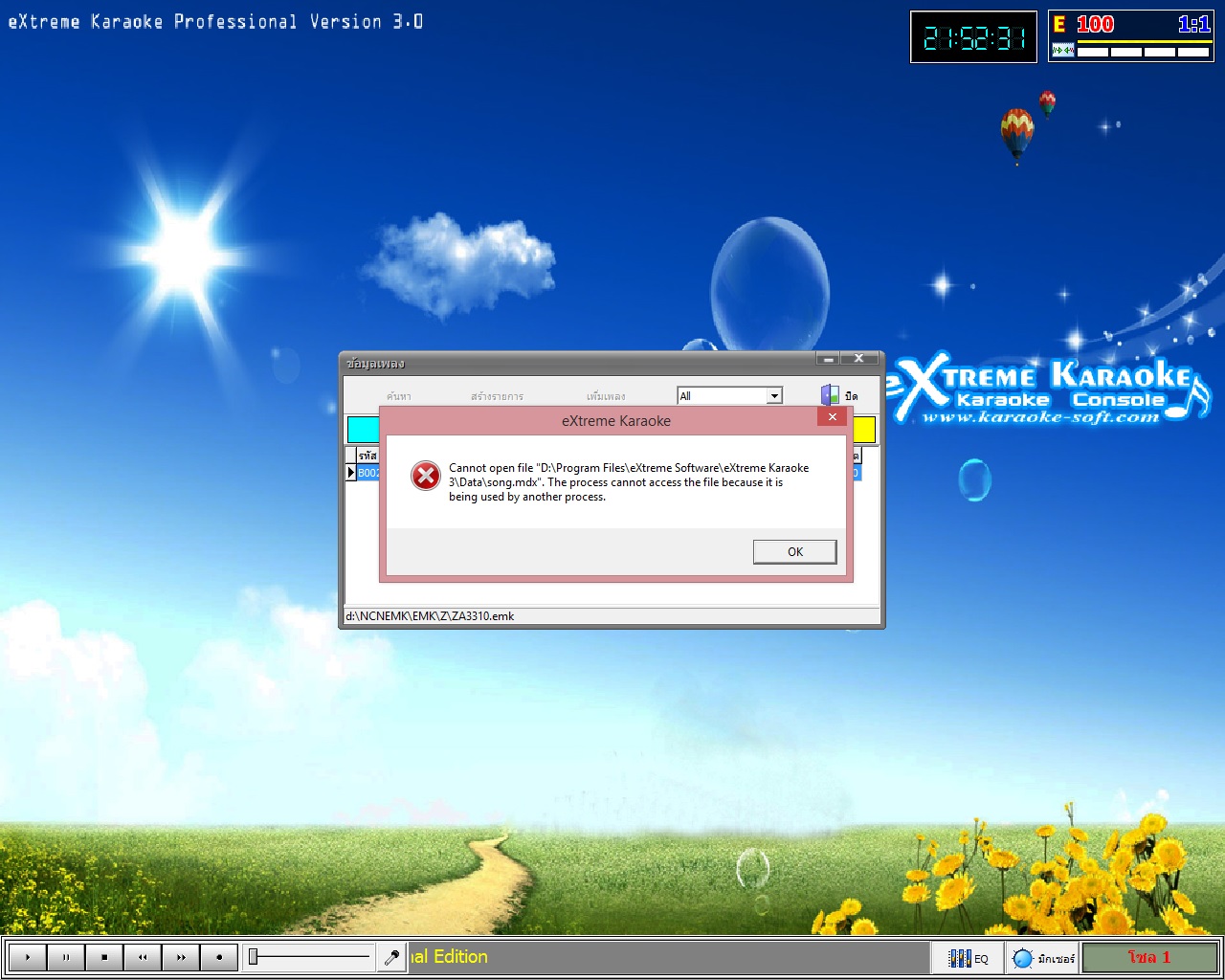Click สร้างรายการ in song data window

[x=497, y=396]
